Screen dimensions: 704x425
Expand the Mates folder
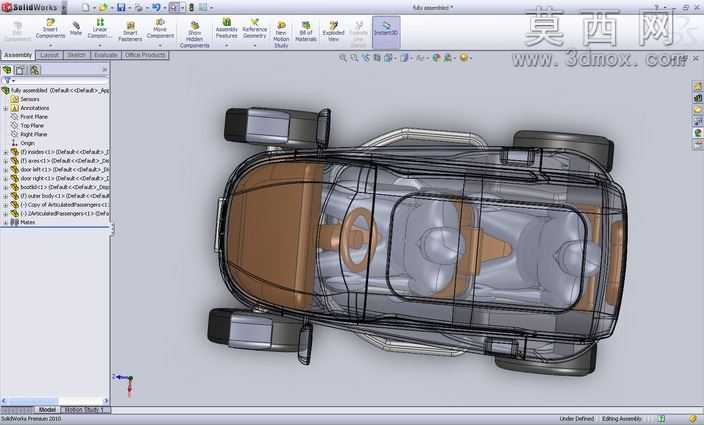[x=6, y=222]
